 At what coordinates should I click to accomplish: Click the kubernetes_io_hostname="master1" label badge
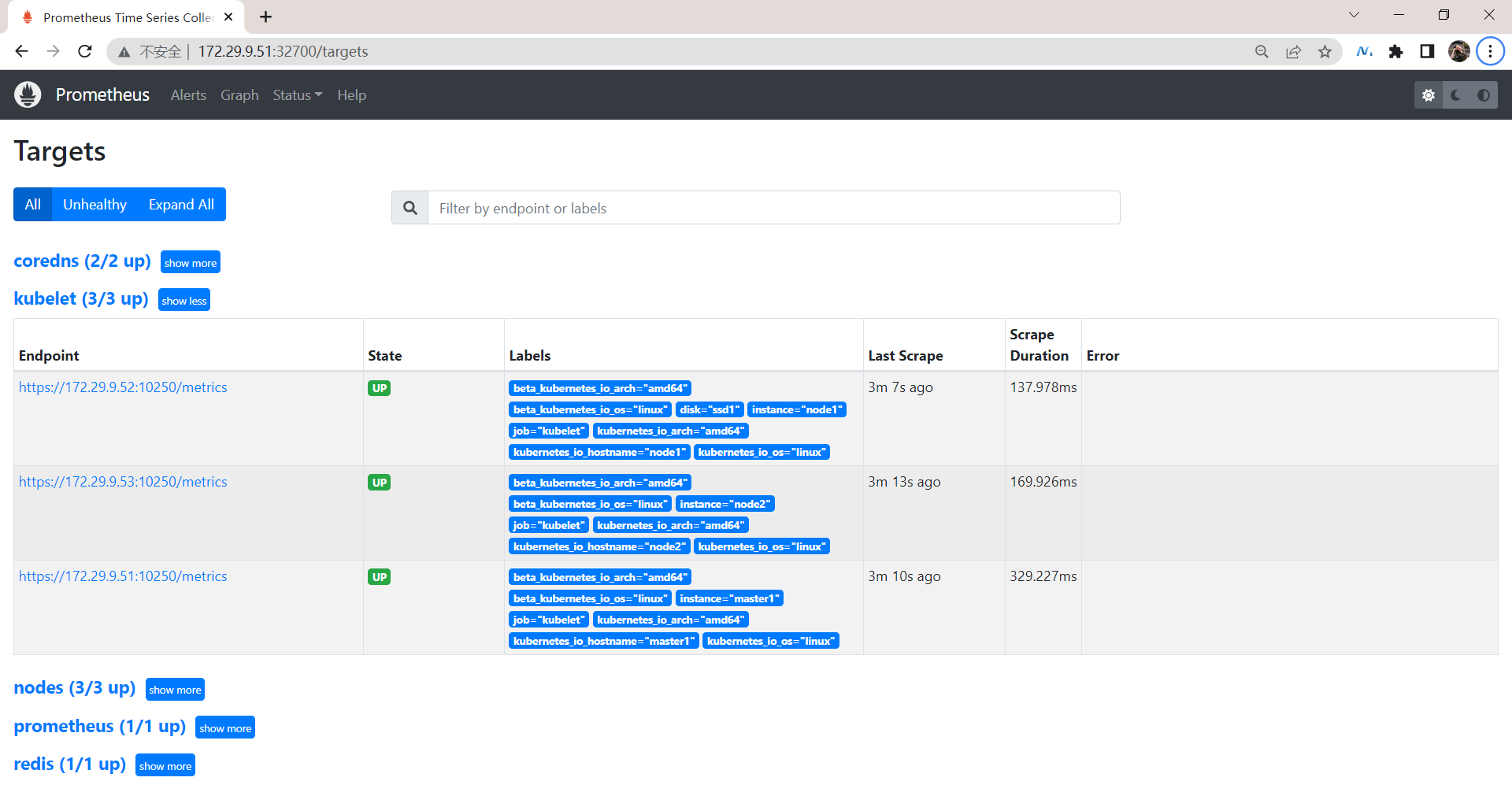tap(604, 641)
